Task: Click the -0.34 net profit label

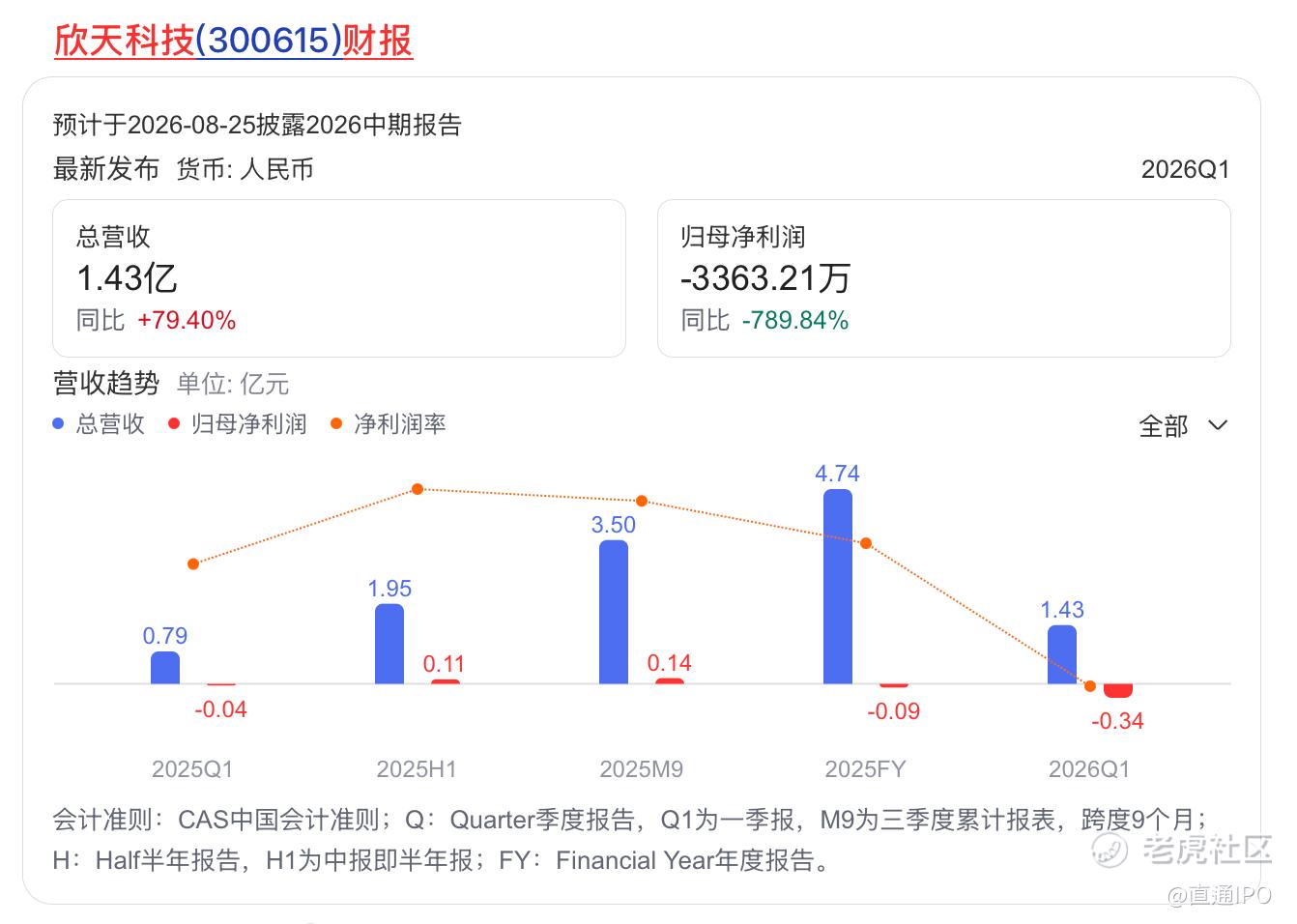Action: point(1118,721)
